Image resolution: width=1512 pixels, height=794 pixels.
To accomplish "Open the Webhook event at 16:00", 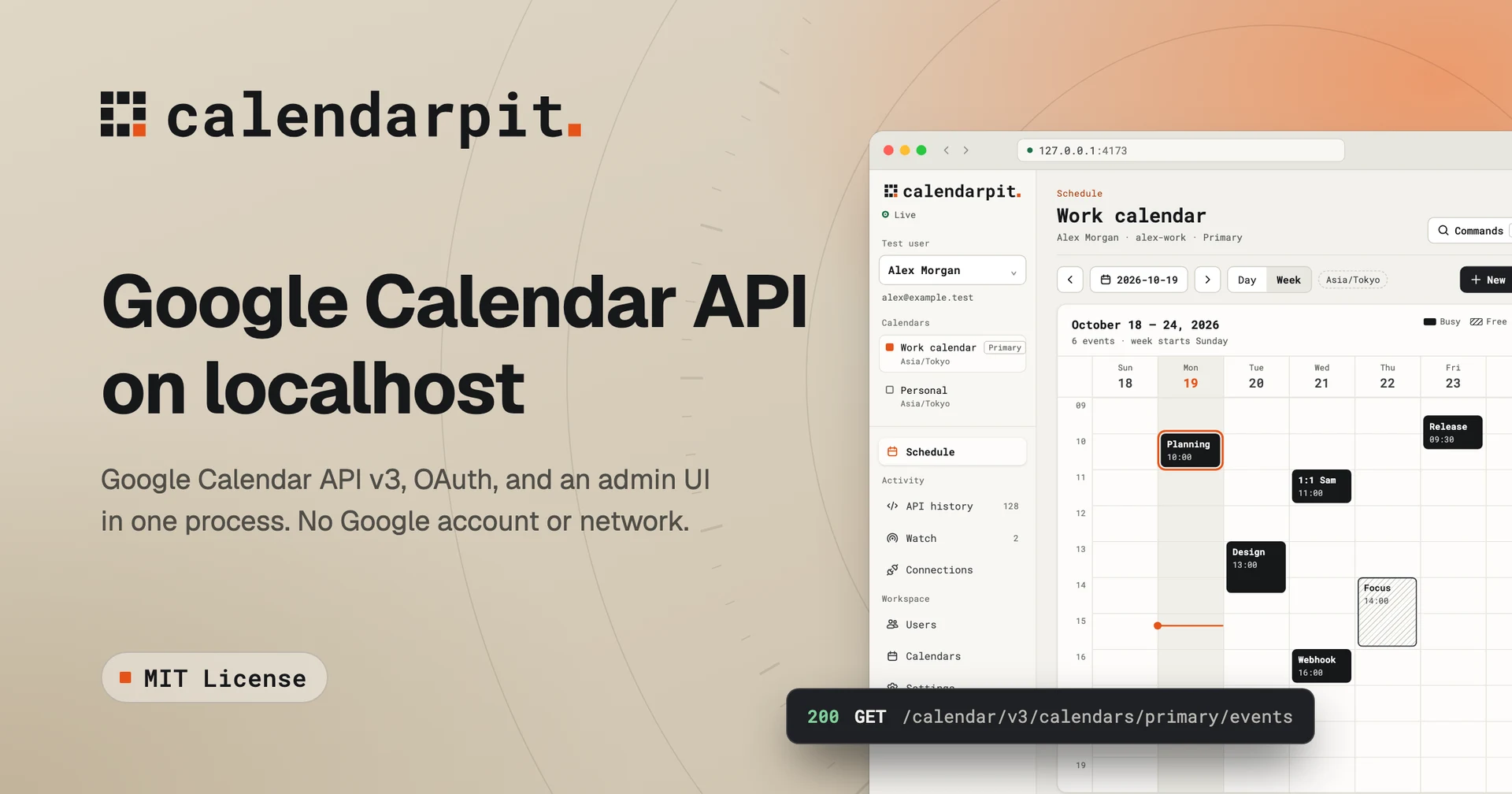I will coord(1321,666).
